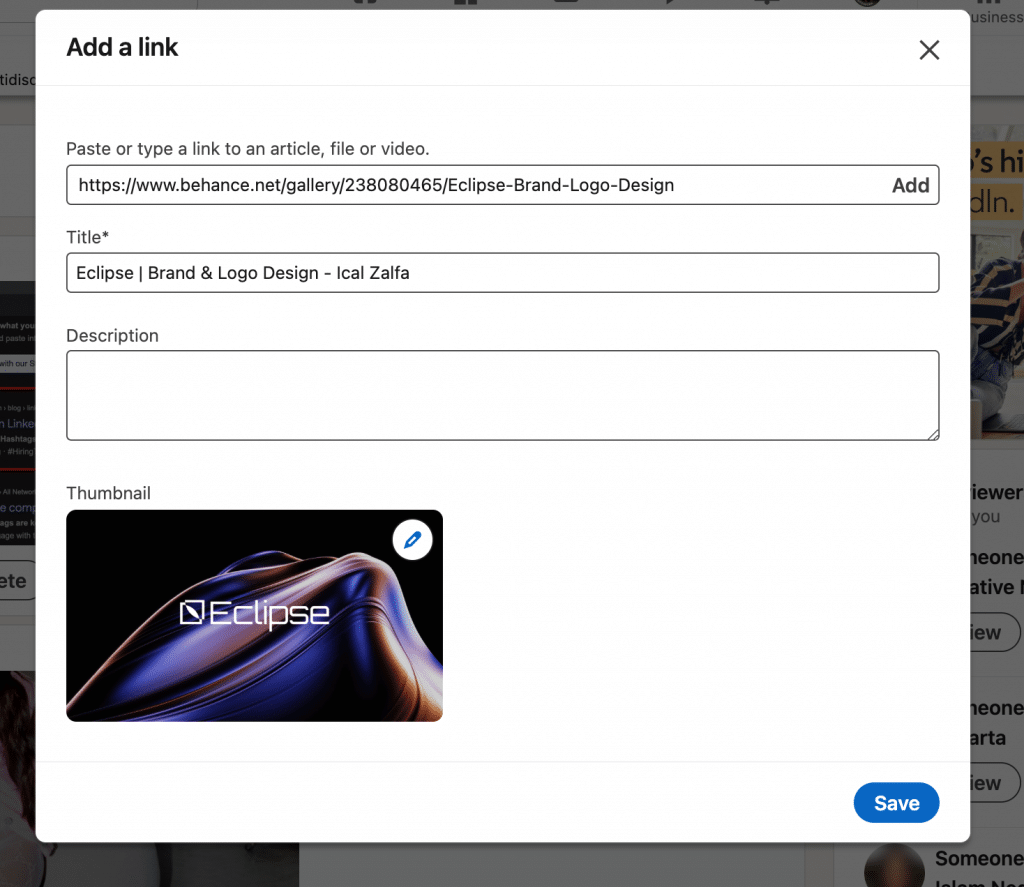Save the link details
This screenshot has width=1024, height=887.
tap(896, 802)
